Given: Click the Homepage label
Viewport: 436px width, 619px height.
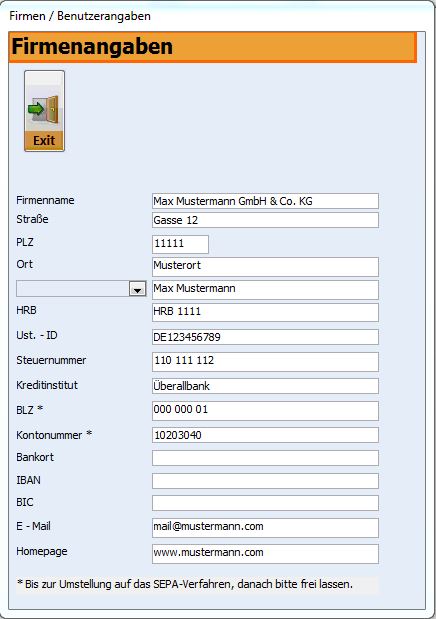Looking at the screenshot, I should (41, 551).
